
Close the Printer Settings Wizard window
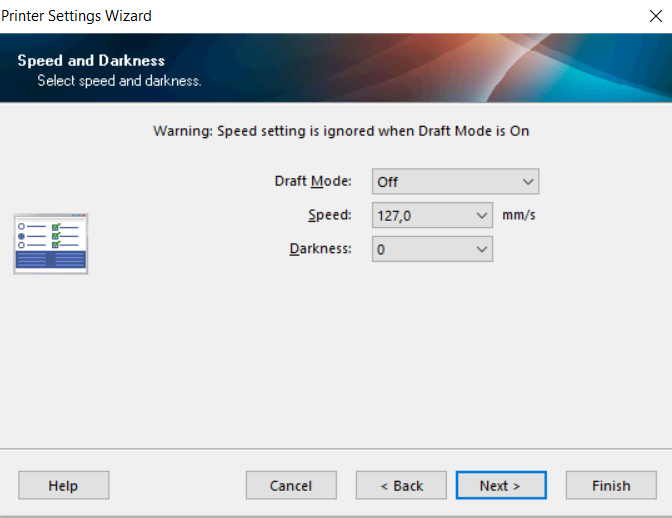pos(656,16)
